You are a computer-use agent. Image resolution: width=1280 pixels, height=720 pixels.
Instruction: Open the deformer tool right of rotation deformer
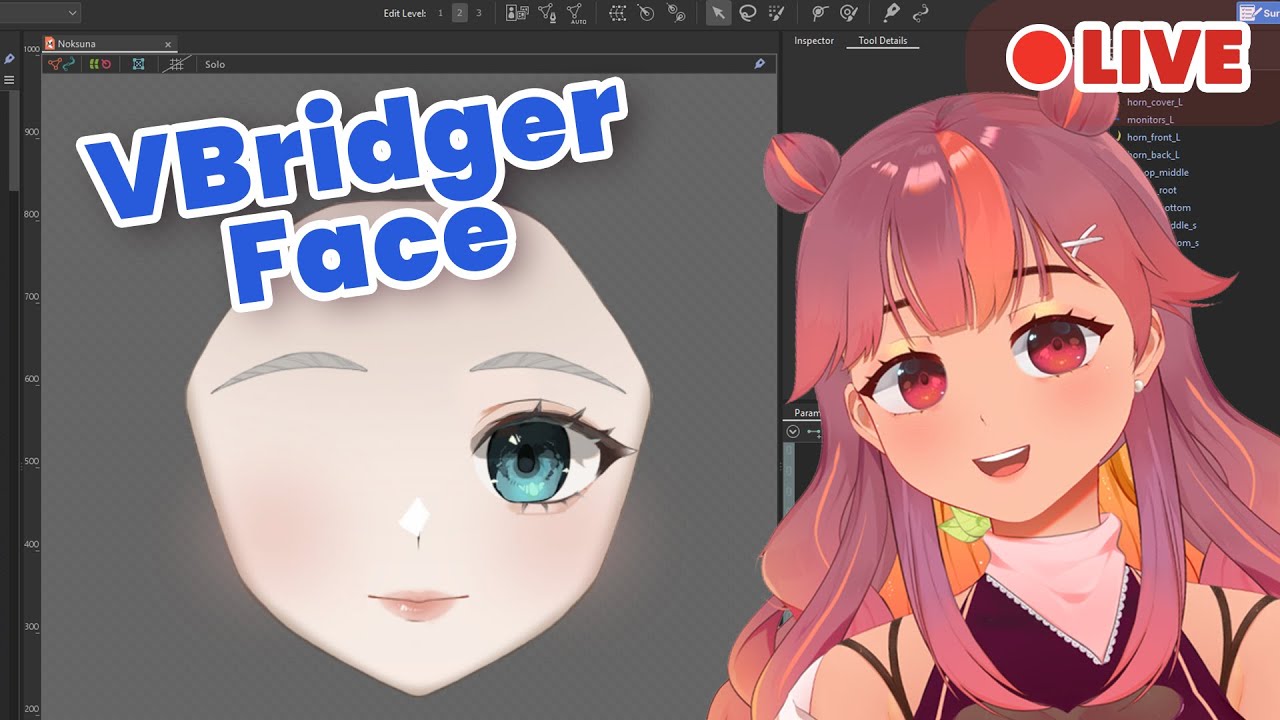point(676,13)
